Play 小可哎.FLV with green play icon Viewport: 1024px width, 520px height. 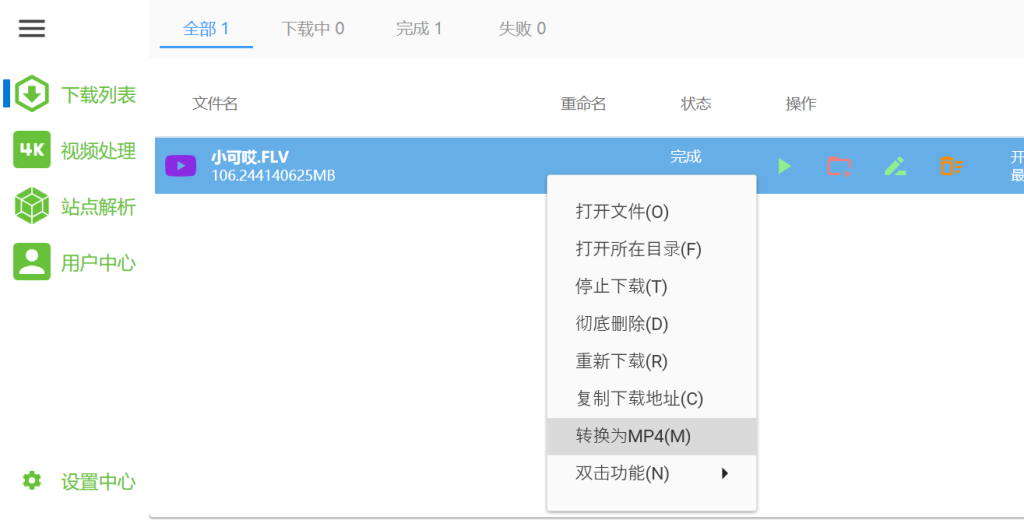(785, 166)
